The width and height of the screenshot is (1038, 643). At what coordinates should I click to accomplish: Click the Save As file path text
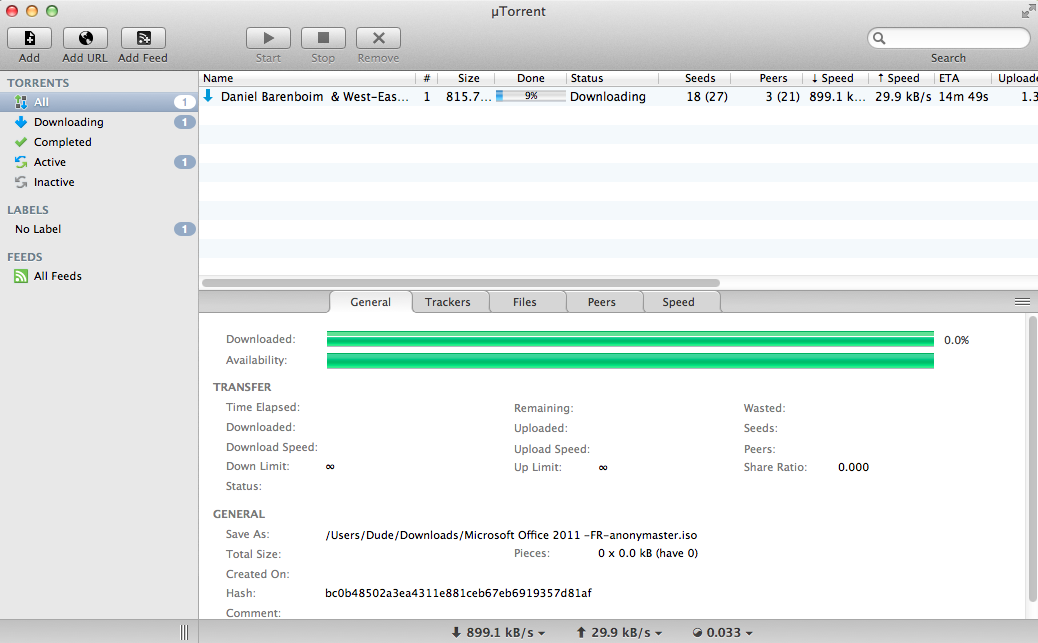coord(511,535)
